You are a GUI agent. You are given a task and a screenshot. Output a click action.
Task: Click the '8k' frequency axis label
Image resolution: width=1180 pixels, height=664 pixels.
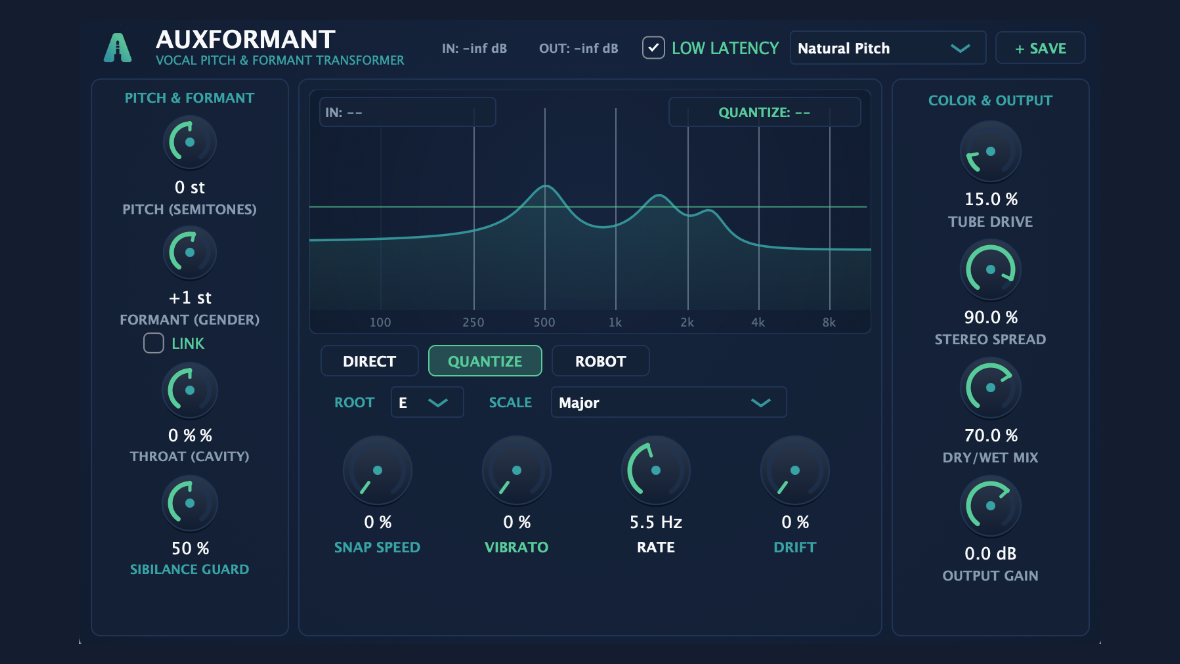tap(829, 322)
